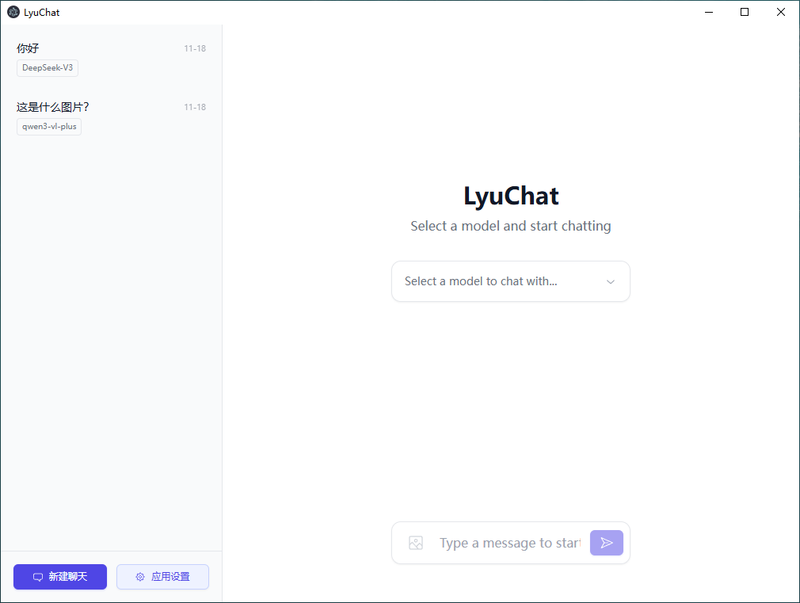Click the purple send arrow button
800x603 pixels.
(x=606, y=543)
